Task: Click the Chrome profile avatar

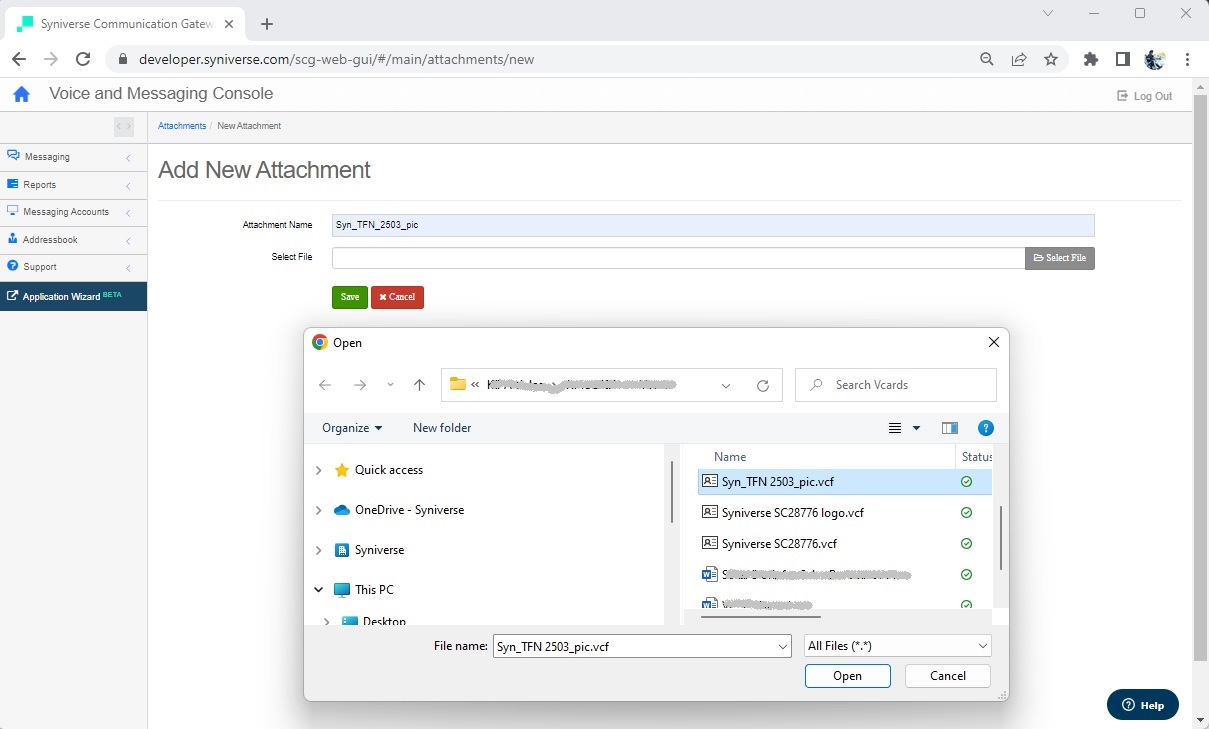Action: 1155,59
